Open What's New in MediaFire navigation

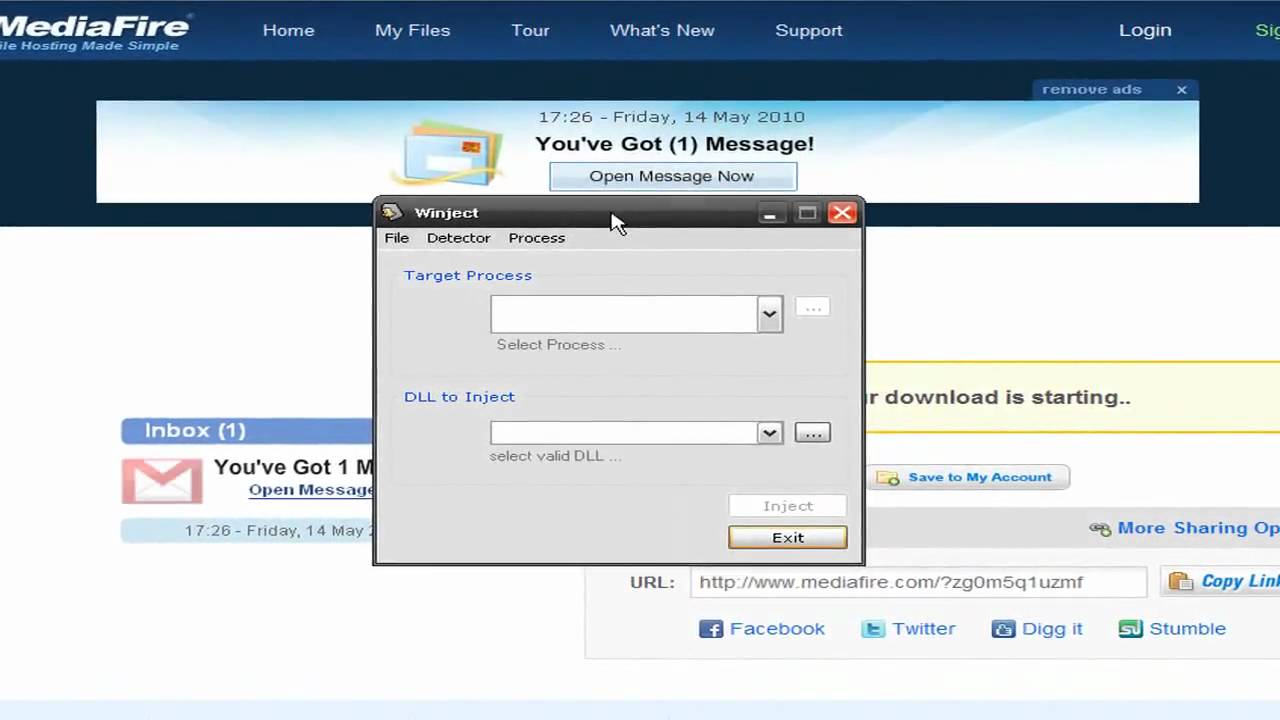pyautogui.click(x=662, y=30)
